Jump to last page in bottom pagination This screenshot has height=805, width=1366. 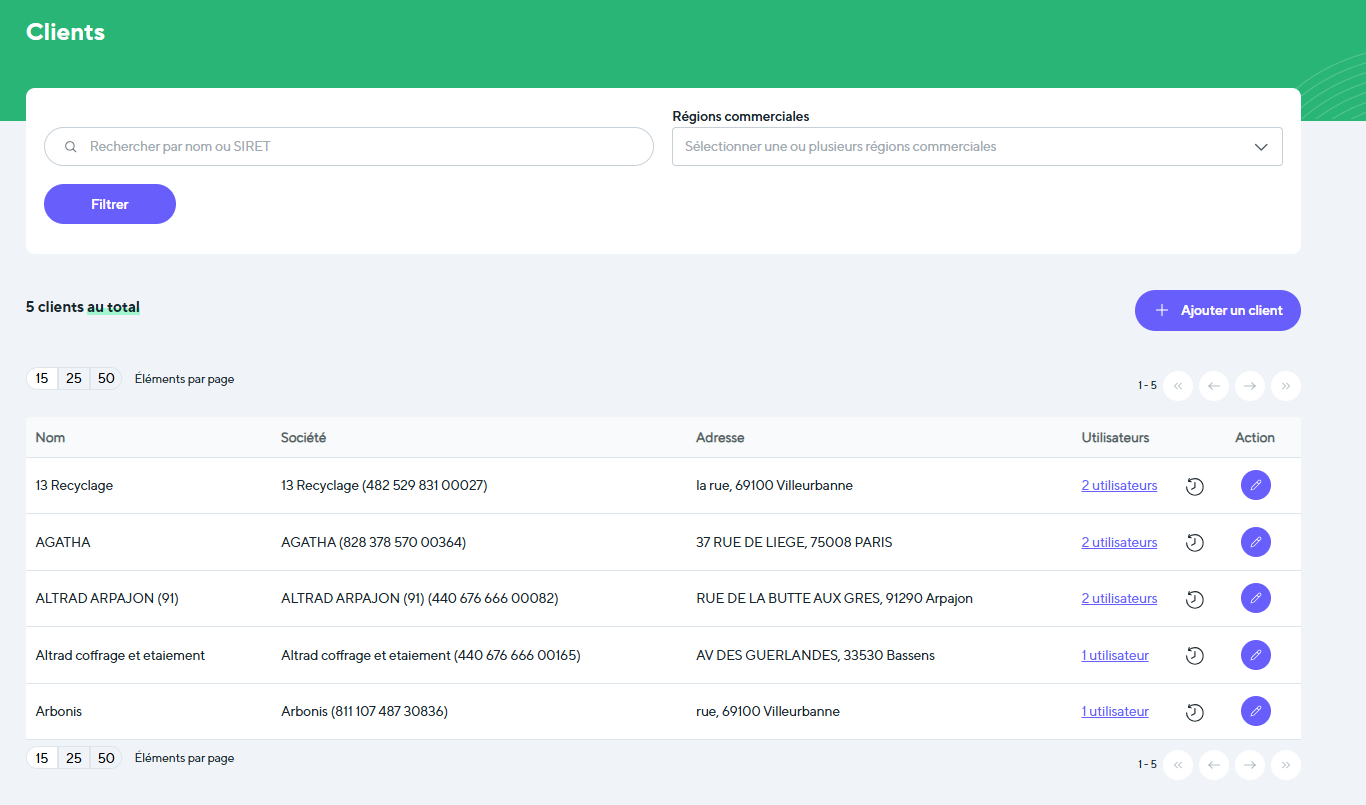click(x=1285, y=765)
